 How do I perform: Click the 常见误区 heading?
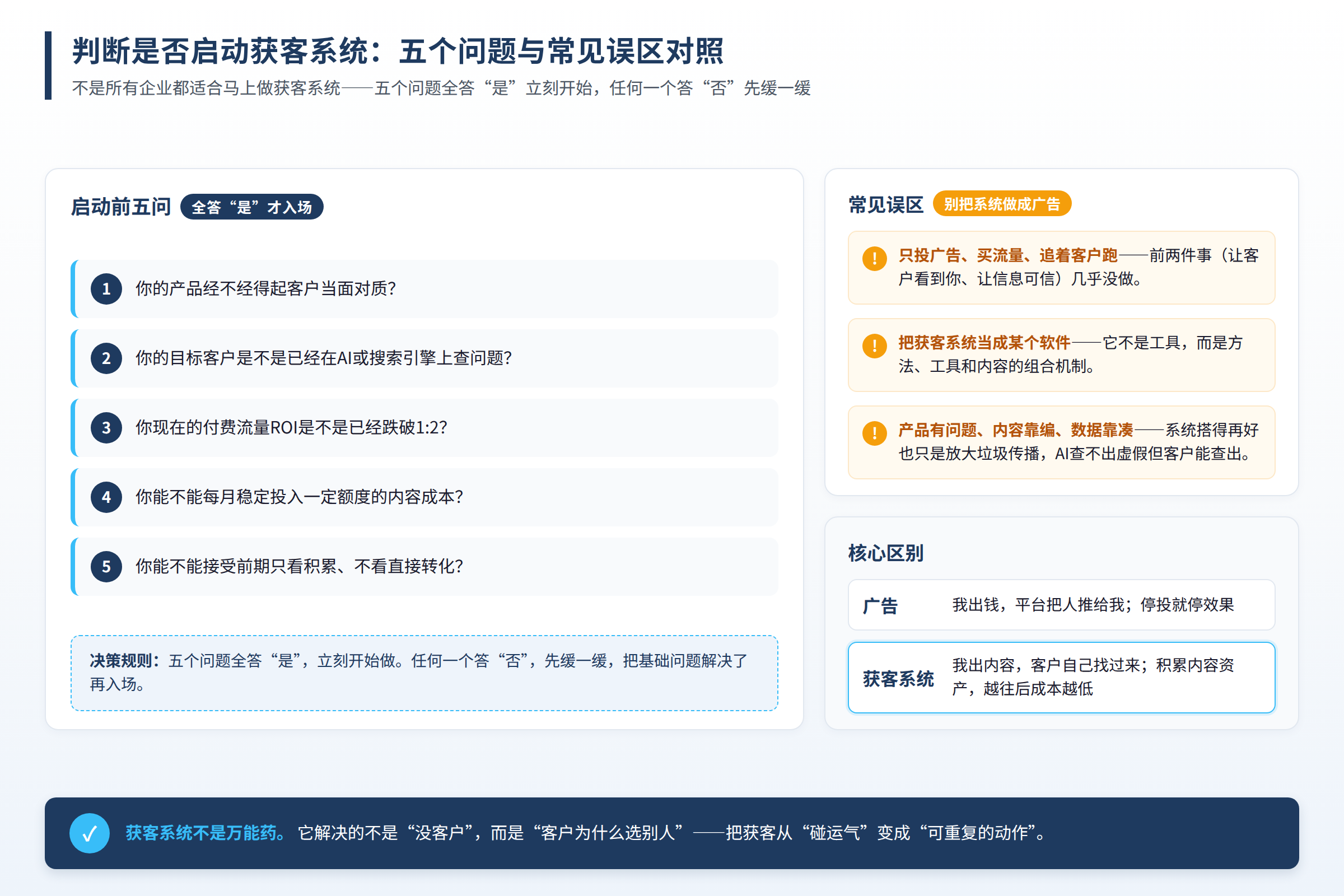click(886, 204)
